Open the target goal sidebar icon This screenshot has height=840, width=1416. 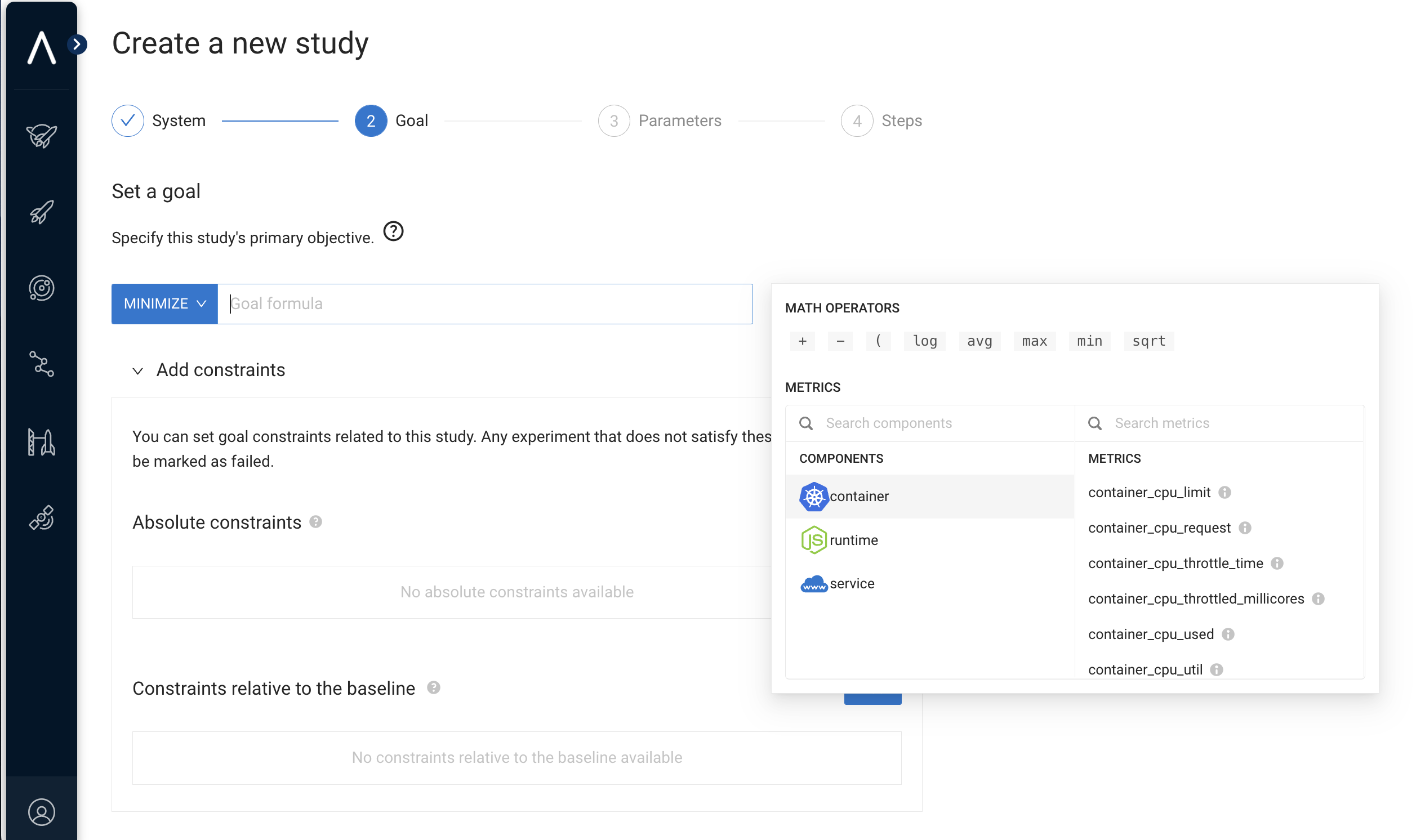pos(41,288)
